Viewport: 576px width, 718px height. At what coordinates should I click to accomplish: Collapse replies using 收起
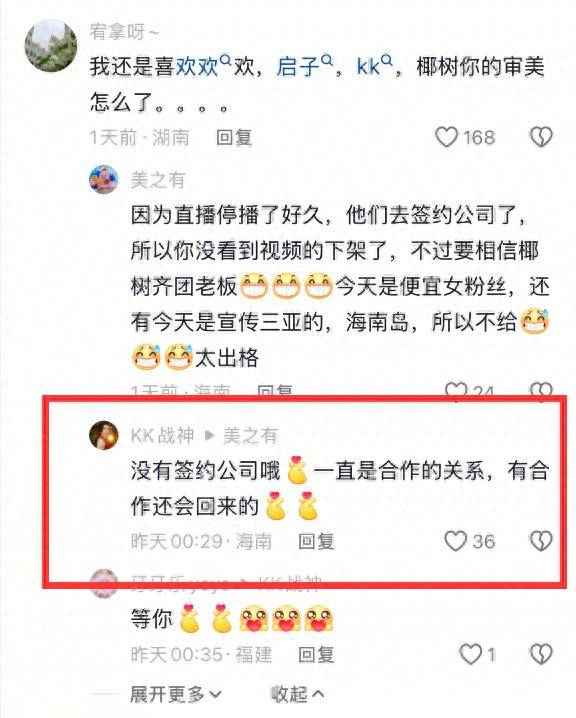coord(298,694)
